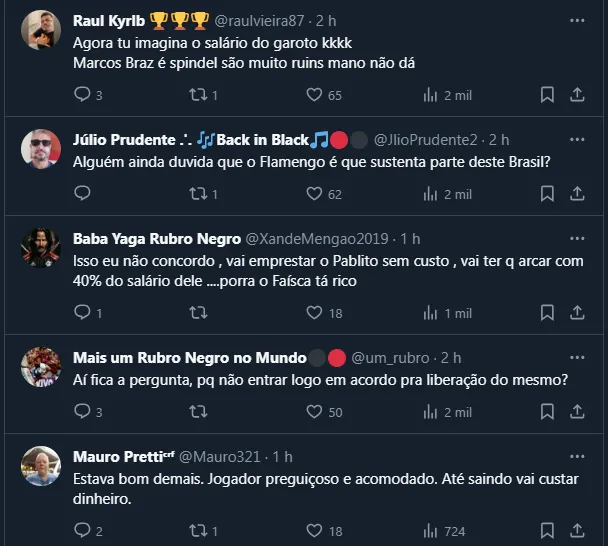Share Mauro Pretti's tweet
The width and height of the screenshot is (608, 546).
[577, 531]
